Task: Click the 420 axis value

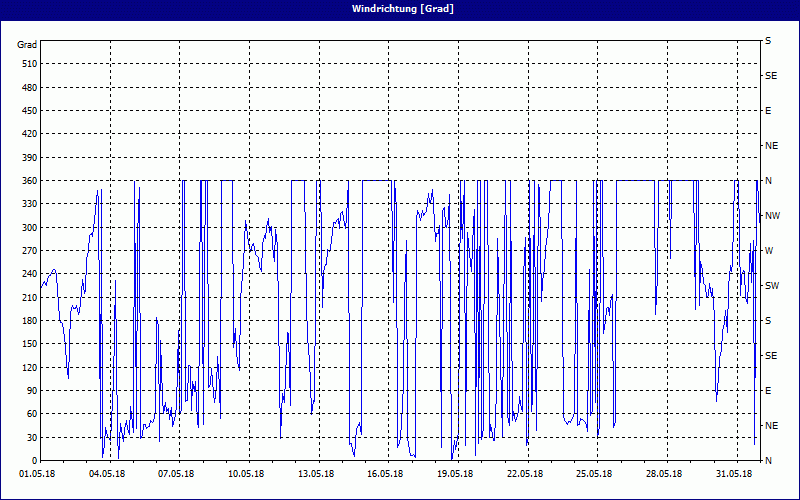Action: [x=30, y=134]
